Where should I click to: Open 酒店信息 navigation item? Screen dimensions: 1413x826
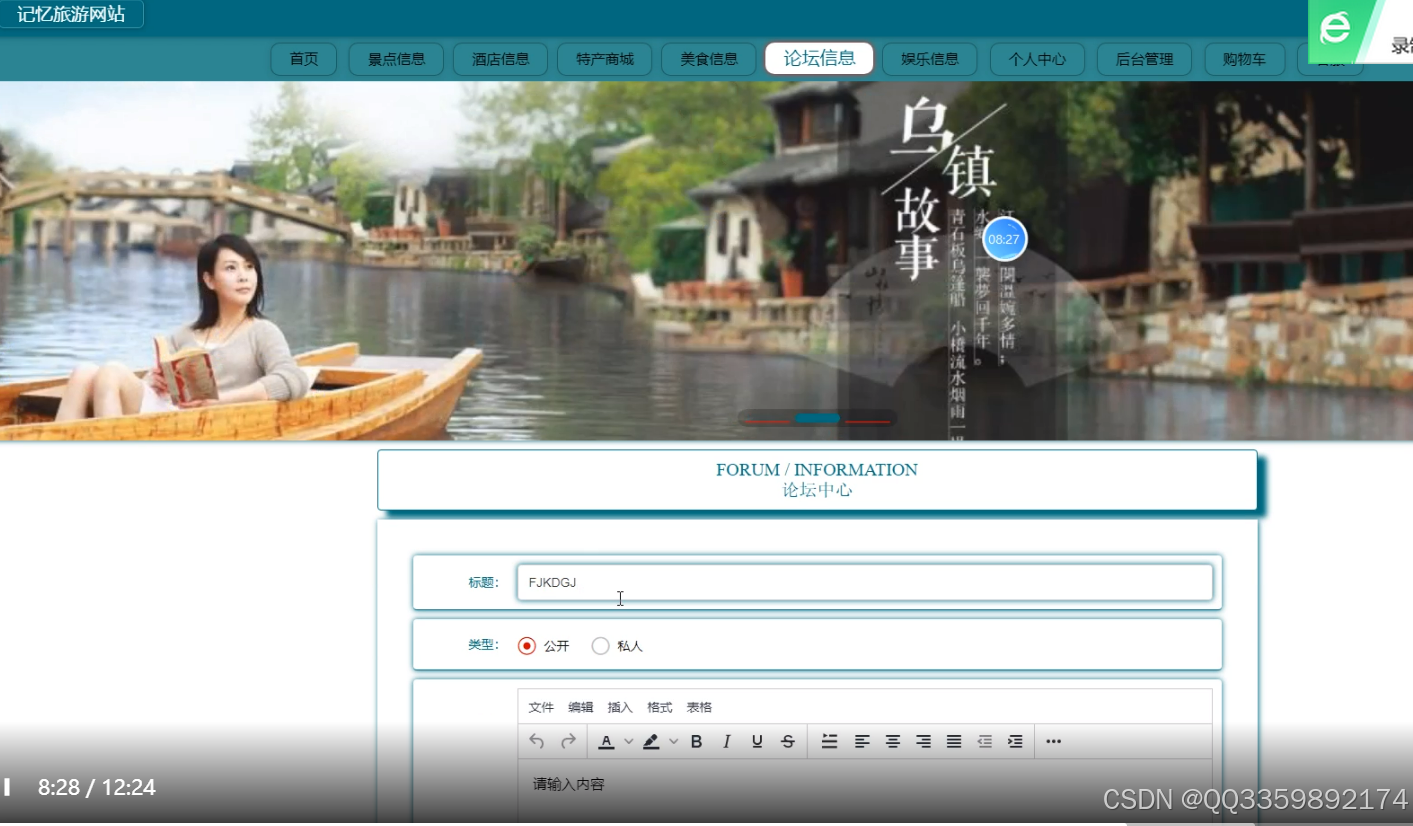click(x=500, y=59)
